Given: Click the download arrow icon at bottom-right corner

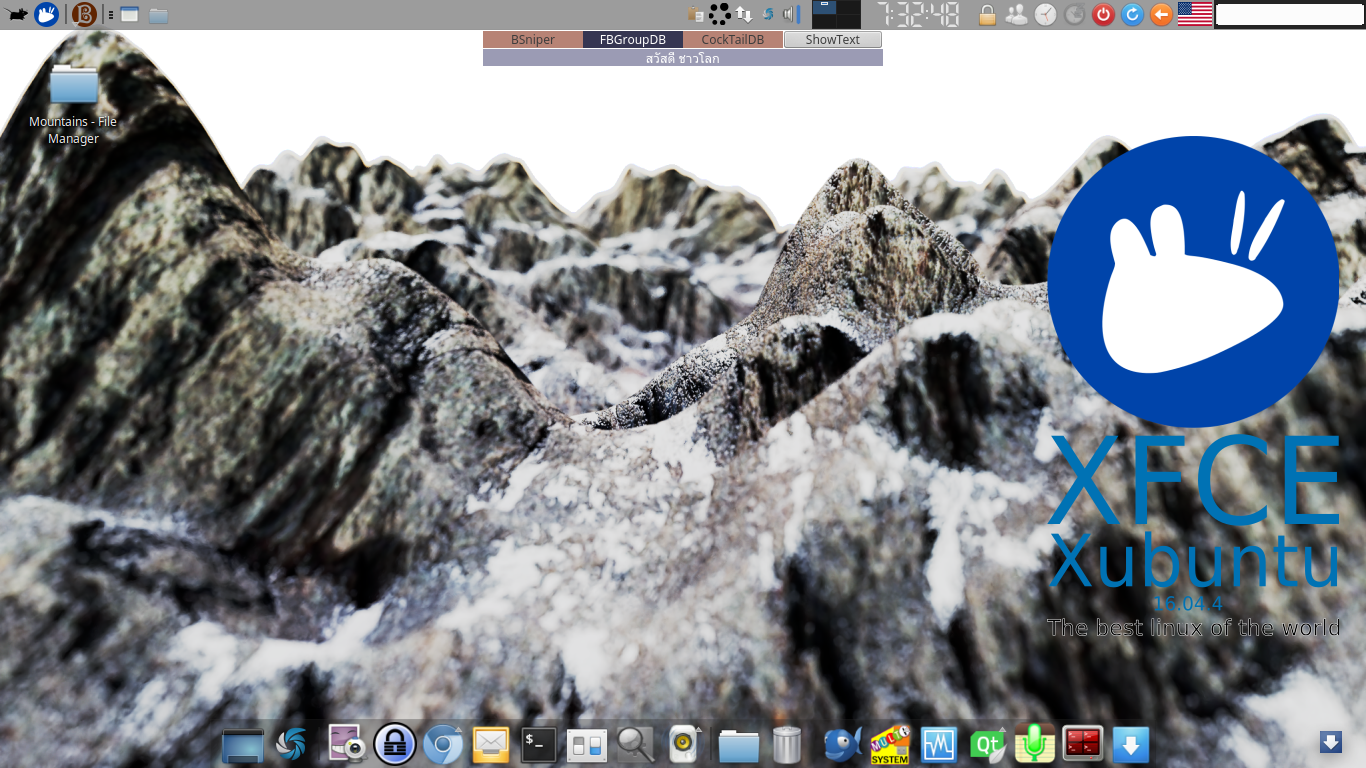Looking at the screenshot, I should [x=1331, y=742].
